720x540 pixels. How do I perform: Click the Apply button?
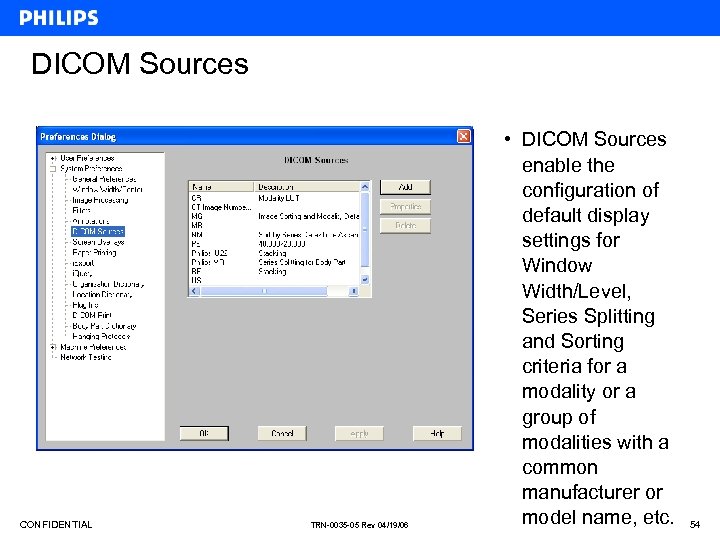[359, 433]
